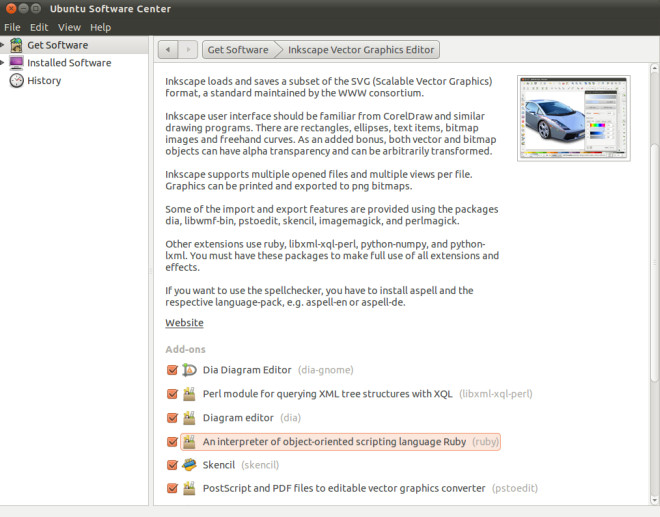Uncheck the Dia Diagram Editor add-on
Viewport: 660px width, 517px height.
[x=172, y=370]
